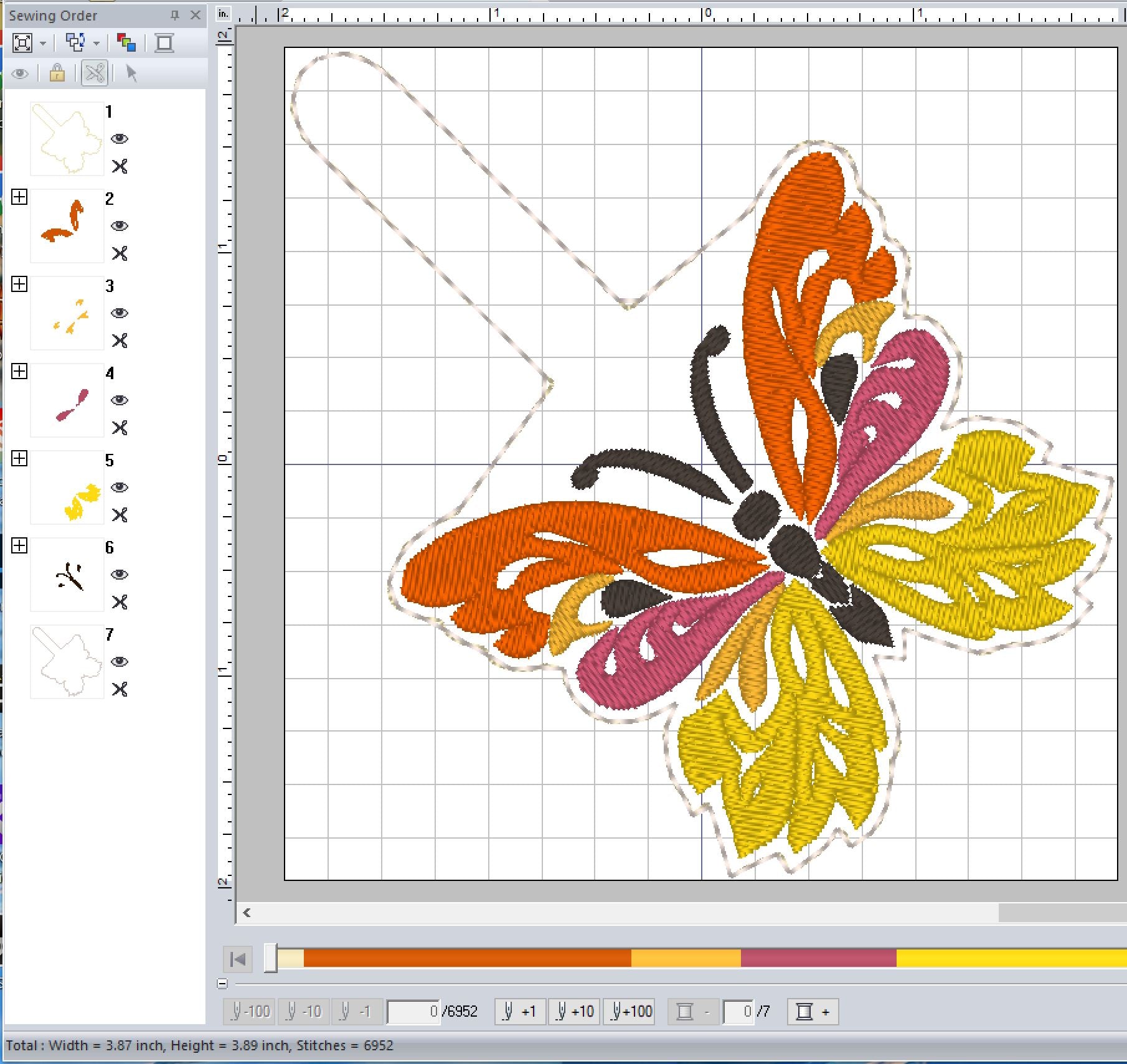Click the color change overlapping squares icon
This screenshot has width=1127, height=1064.
[126, 43]
